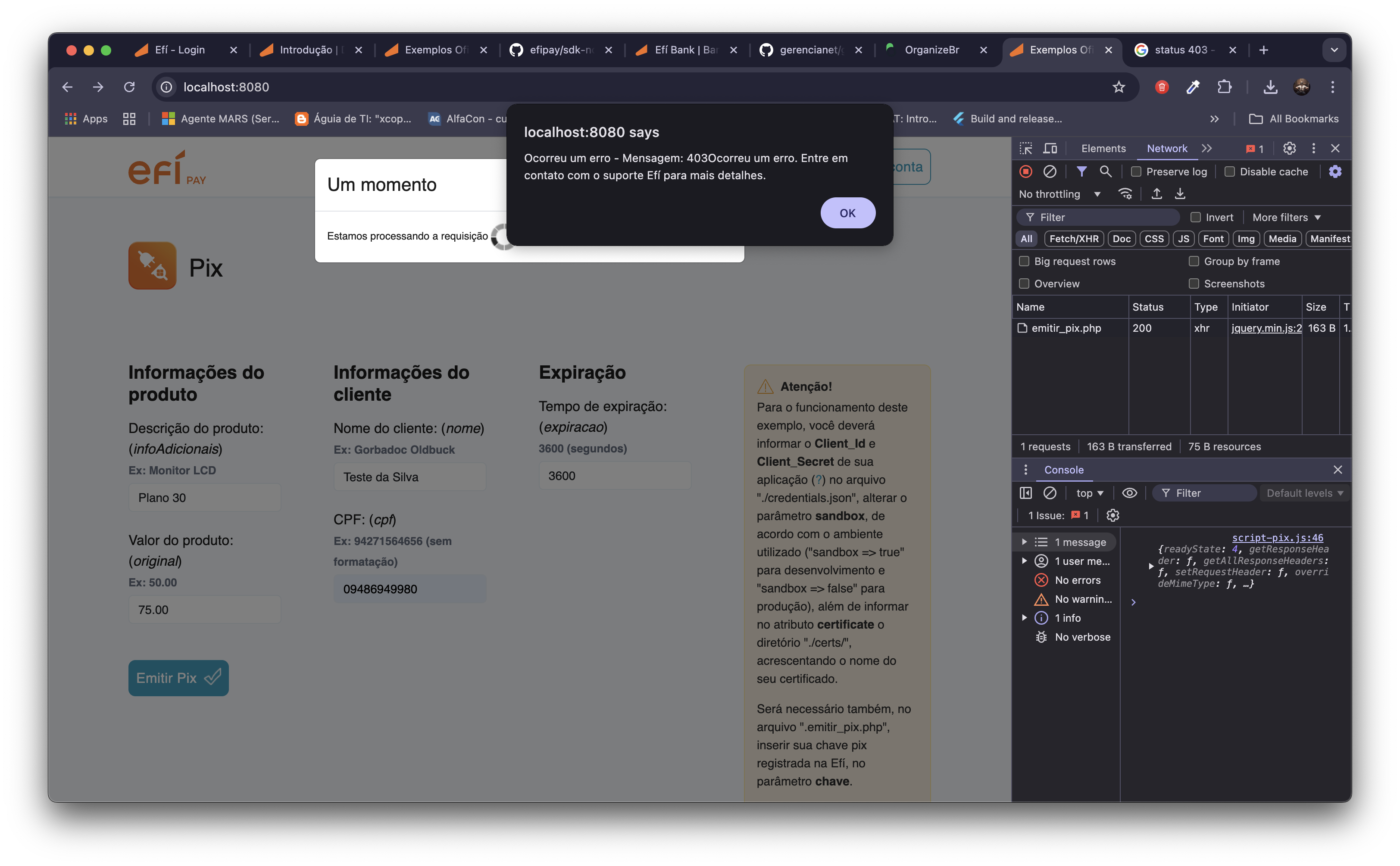Click the browser forward arrow
This screenshot has width=1400, height=866.
pyautogui.click(x=99, y=87)
